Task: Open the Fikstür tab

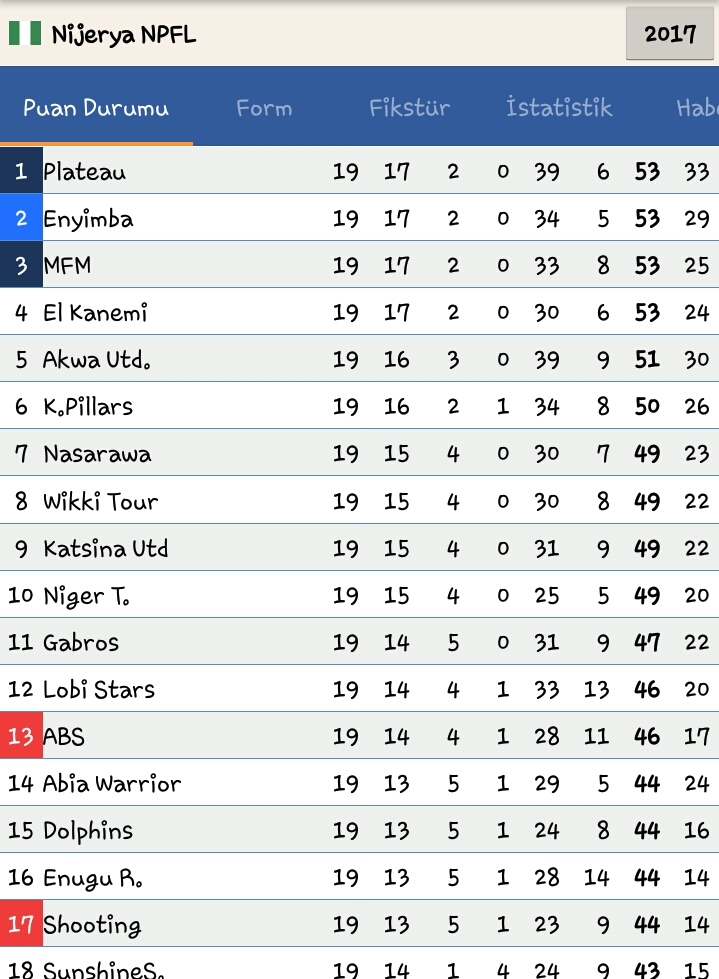Action: [409, 108]
